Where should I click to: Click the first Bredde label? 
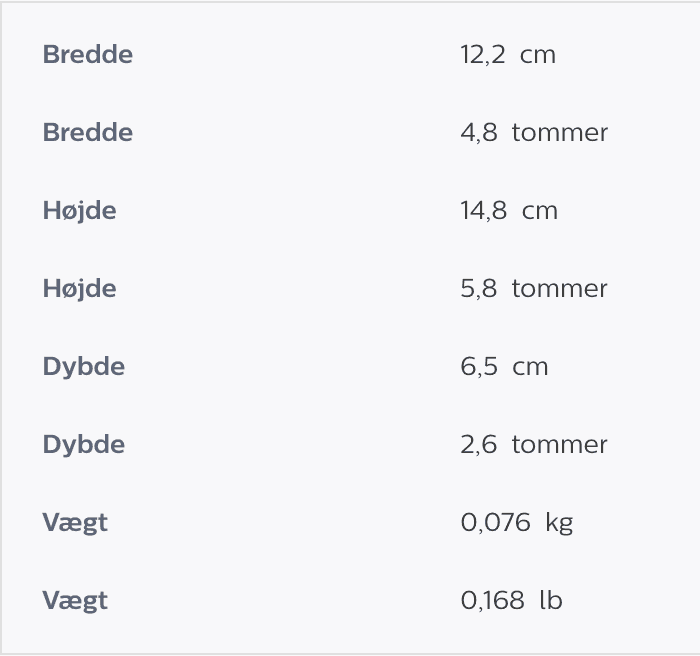88,54
